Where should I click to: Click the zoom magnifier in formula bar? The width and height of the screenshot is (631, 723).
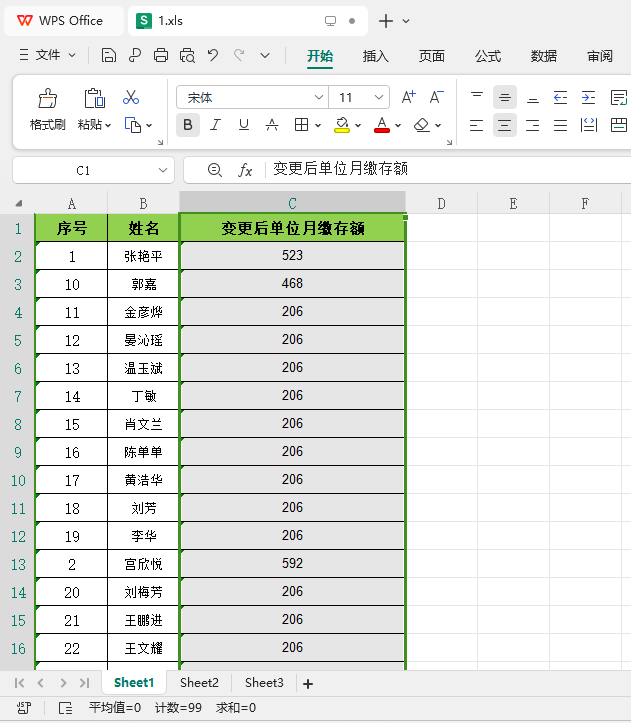(214, 170)
